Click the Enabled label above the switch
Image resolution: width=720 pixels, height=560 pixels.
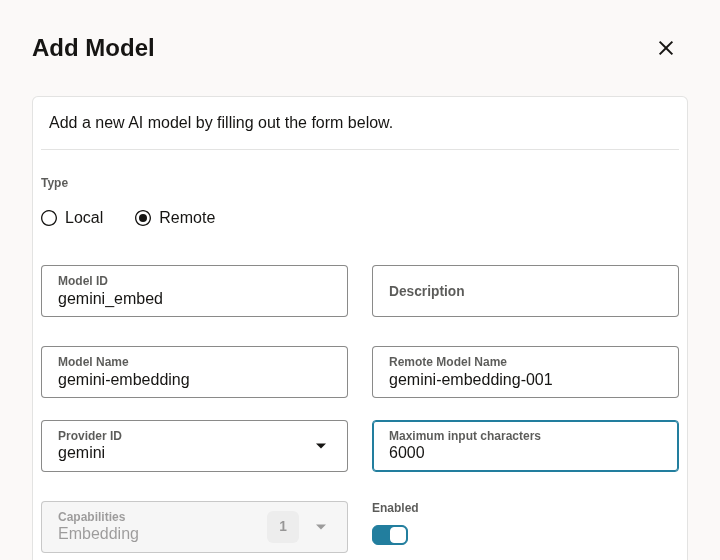395,508
